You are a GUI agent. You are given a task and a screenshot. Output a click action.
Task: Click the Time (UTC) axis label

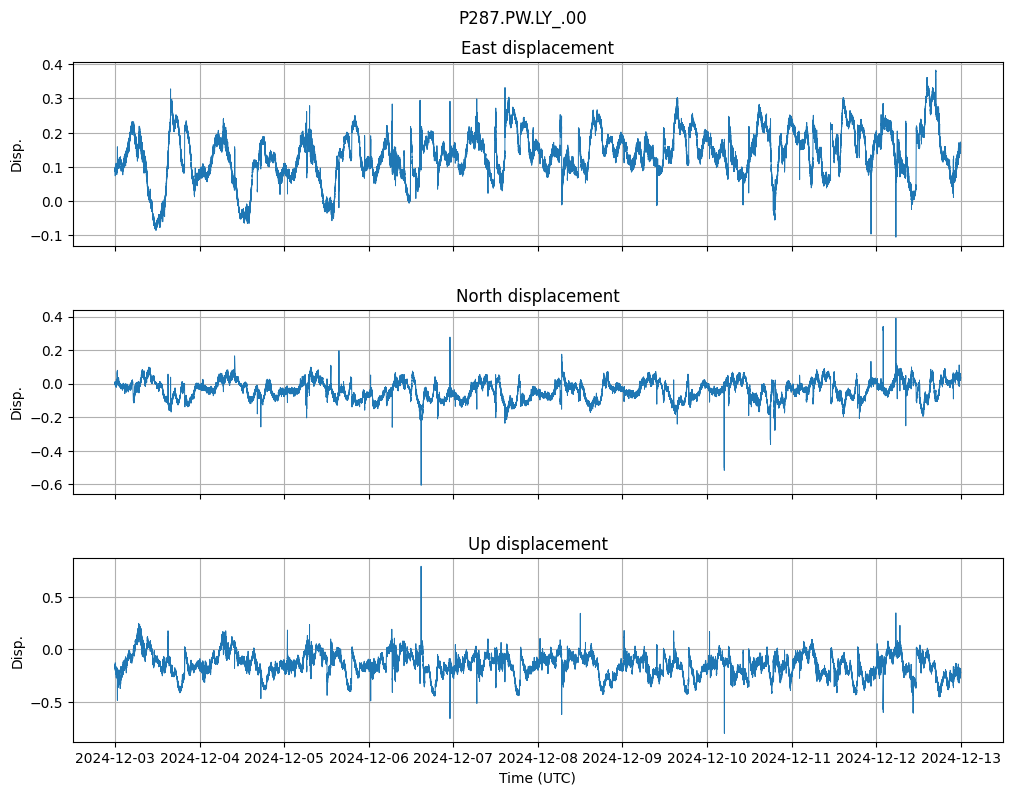point(537,777)
